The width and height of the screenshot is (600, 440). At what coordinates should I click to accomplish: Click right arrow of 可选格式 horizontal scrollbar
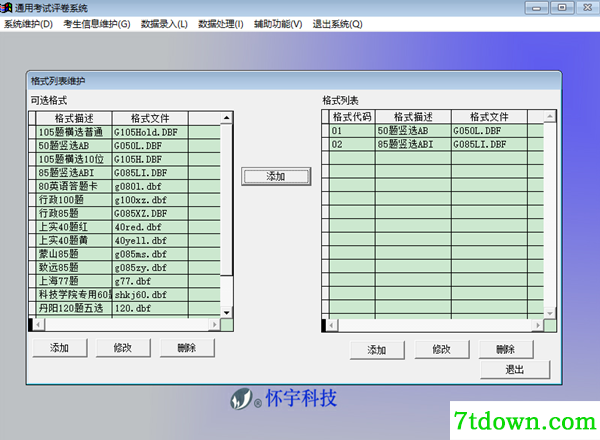[x=215, y=325]
